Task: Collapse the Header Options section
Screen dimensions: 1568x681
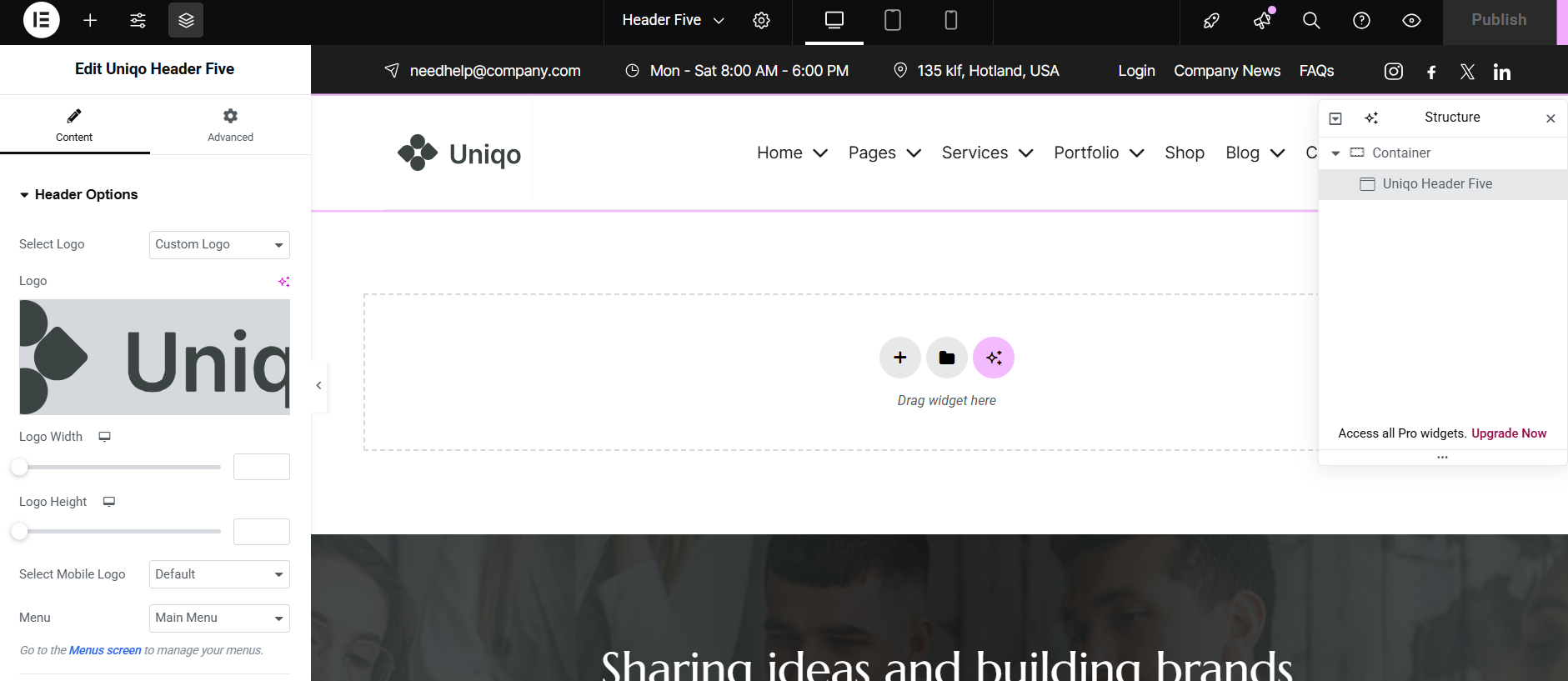Action: (78, 194)
